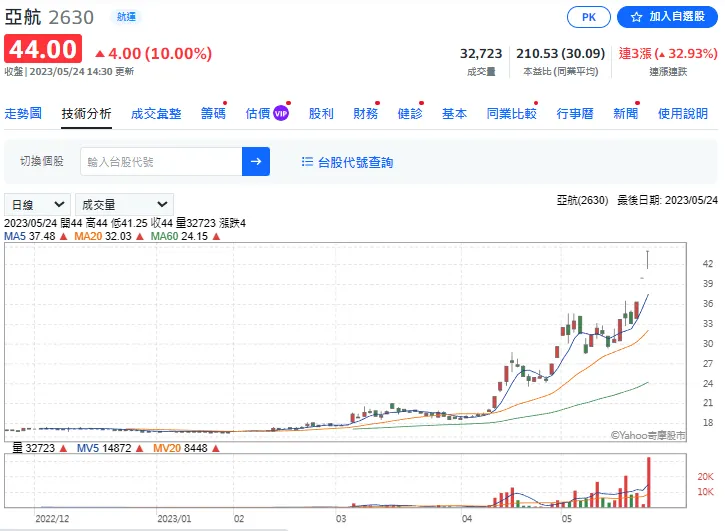
Task: Click the latest candlestick near 44
Action: tap(648, 259)
